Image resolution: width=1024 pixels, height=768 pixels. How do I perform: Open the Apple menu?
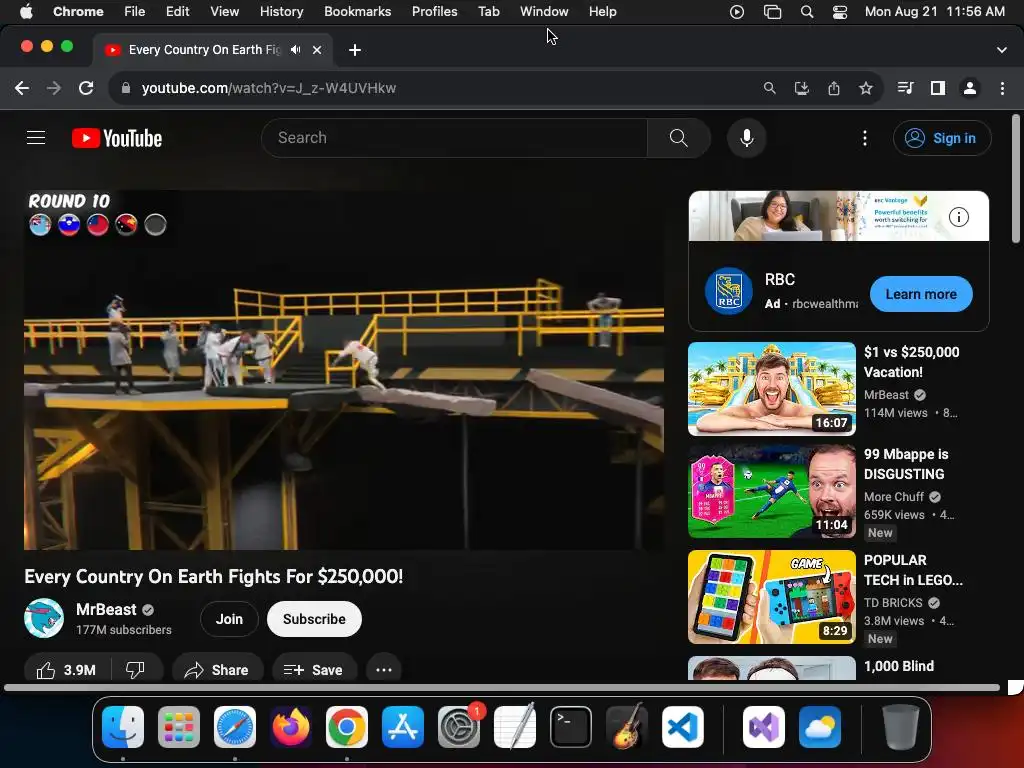26,12
